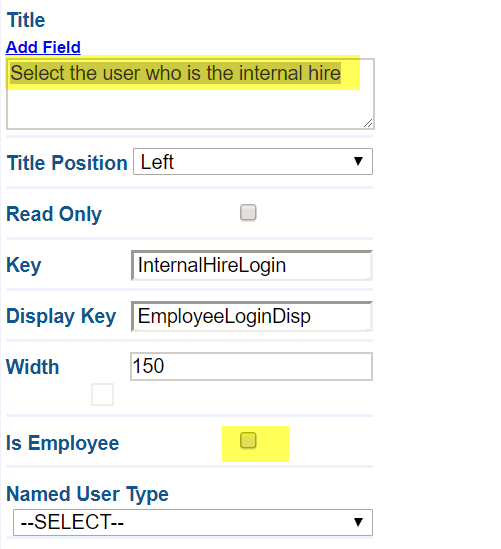The height and width of the screenshot is (549, 501).
Task: Click the small empty box below Width
Action: pyautogui.click(x=102, y=394)
